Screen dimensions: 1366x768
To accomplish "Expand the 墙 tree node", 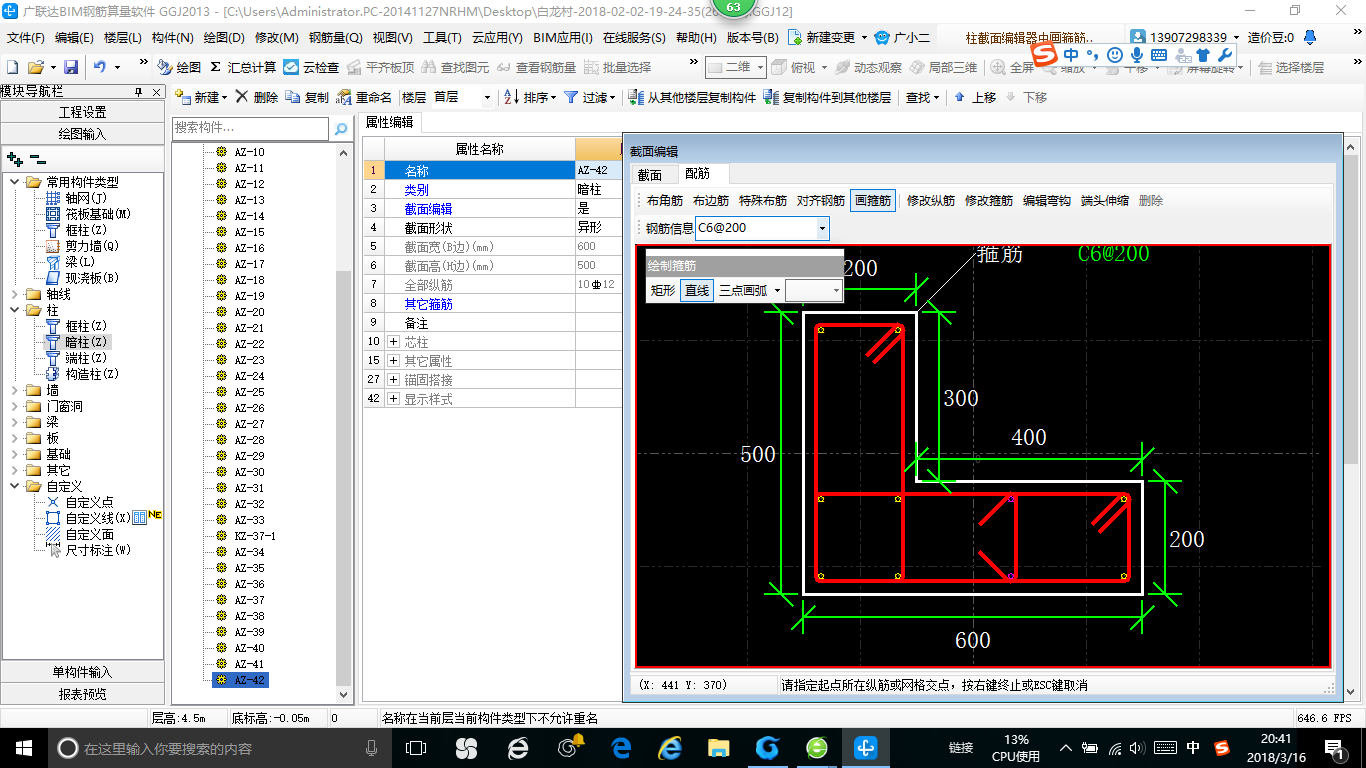I will click(x=15, y=390).
